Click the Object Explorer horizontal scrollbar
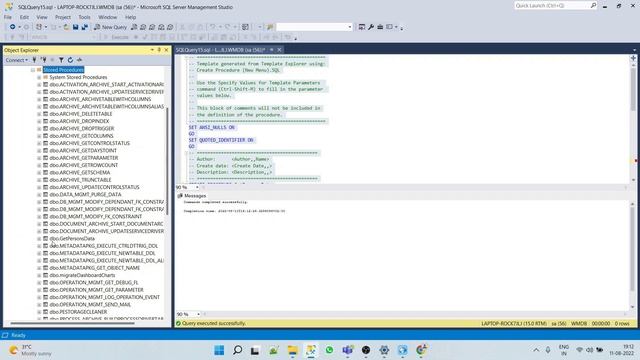640x360 pixels. (x=72, y=323)
